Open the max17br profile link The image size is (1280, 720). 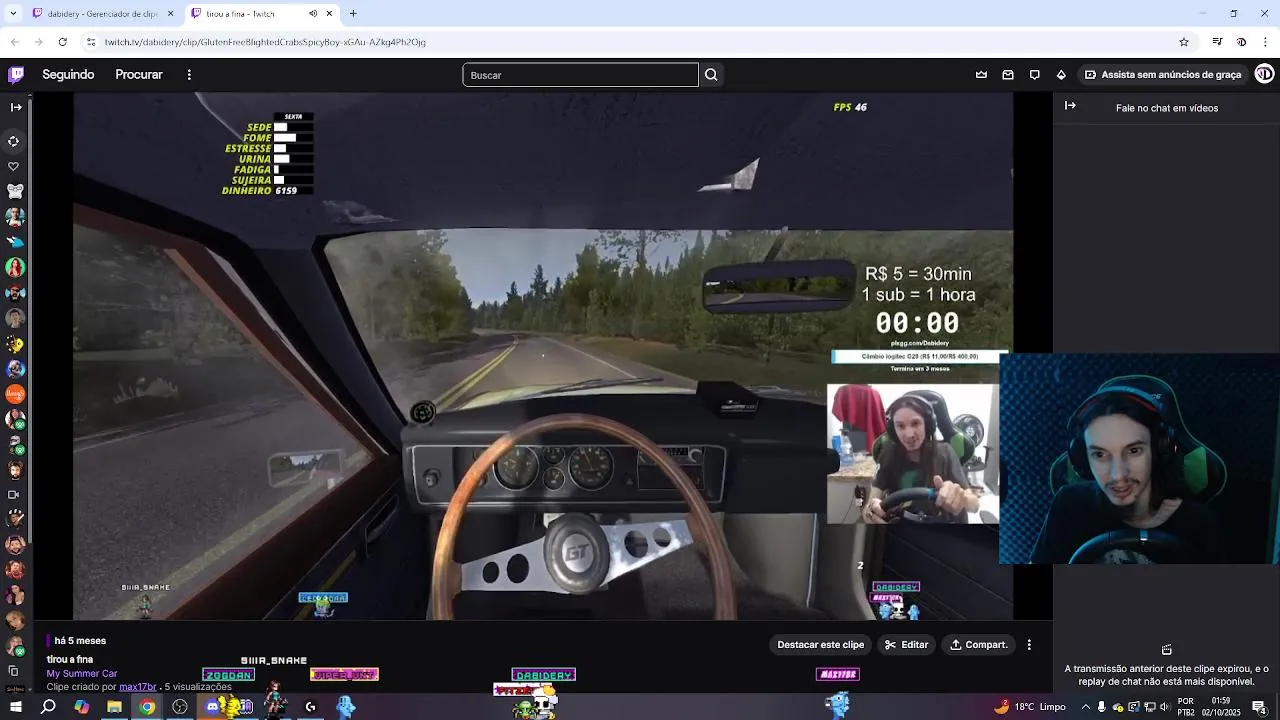click(138, 687)
